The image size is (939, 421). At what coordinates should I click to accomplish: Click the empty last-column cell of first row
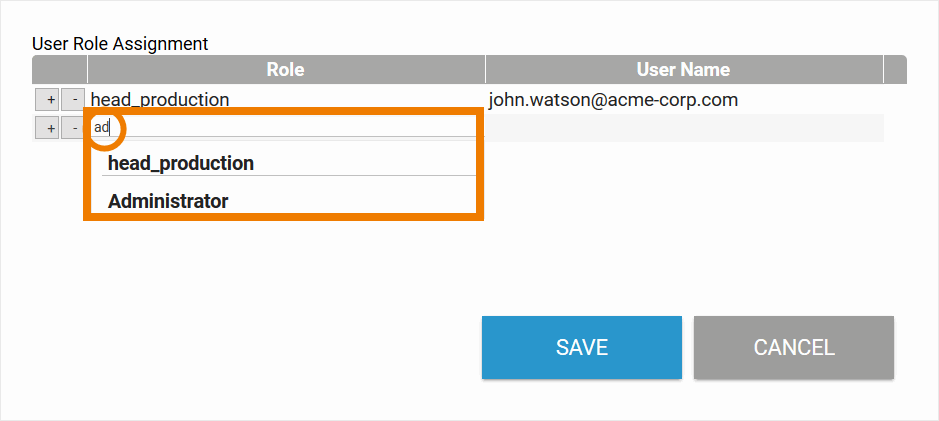tap(895, 100)
